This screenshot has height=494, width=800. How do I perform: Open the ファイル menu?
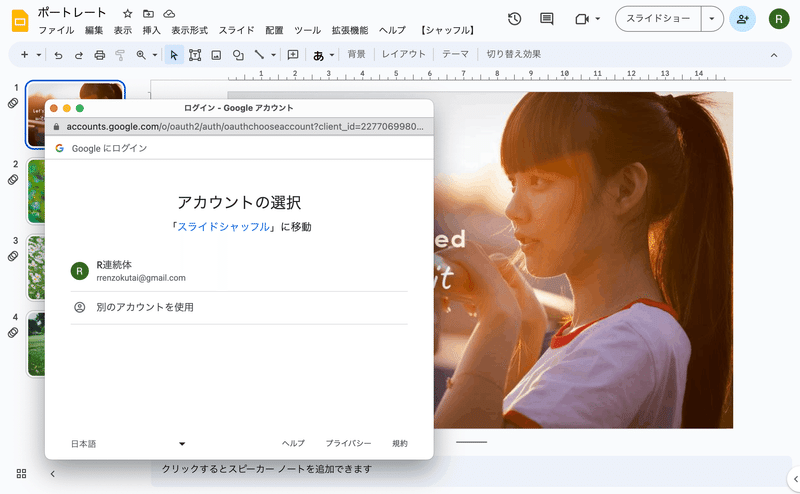(56, 30)
